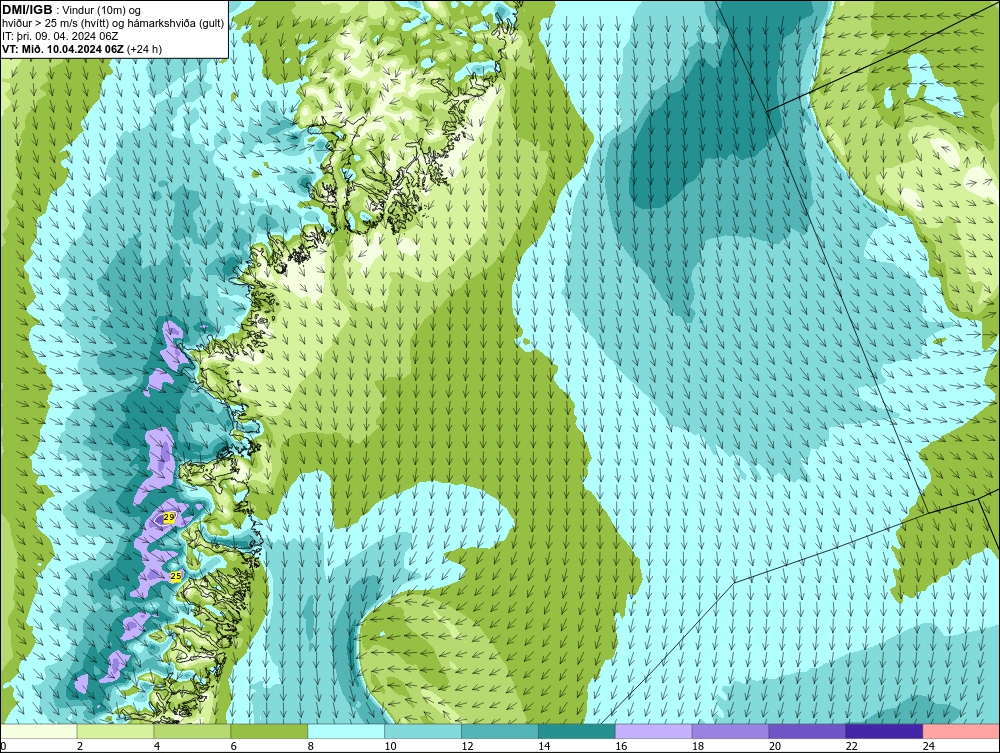Pick the 6–8 m/s olive green swatch

point(269,731)
